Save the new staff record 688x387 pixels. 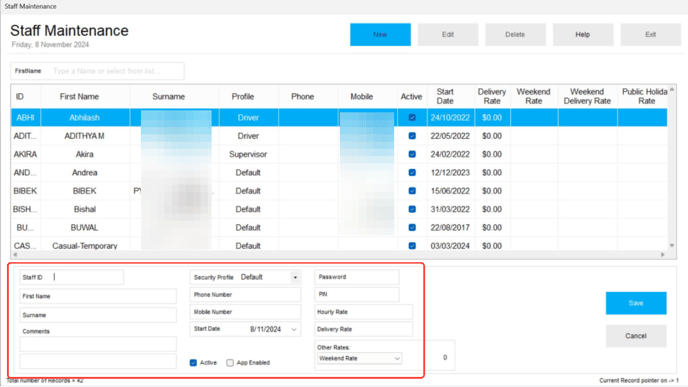click(x=636, y=303)
